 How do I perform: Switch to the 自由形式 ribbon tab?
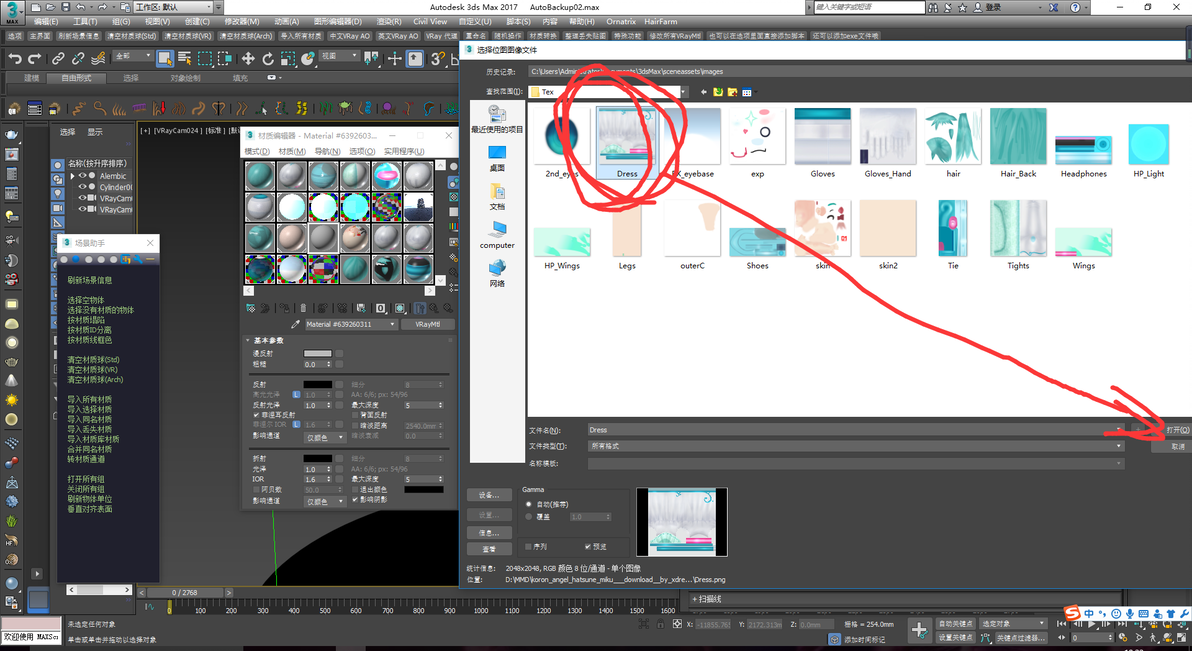(x=76, y=78)
